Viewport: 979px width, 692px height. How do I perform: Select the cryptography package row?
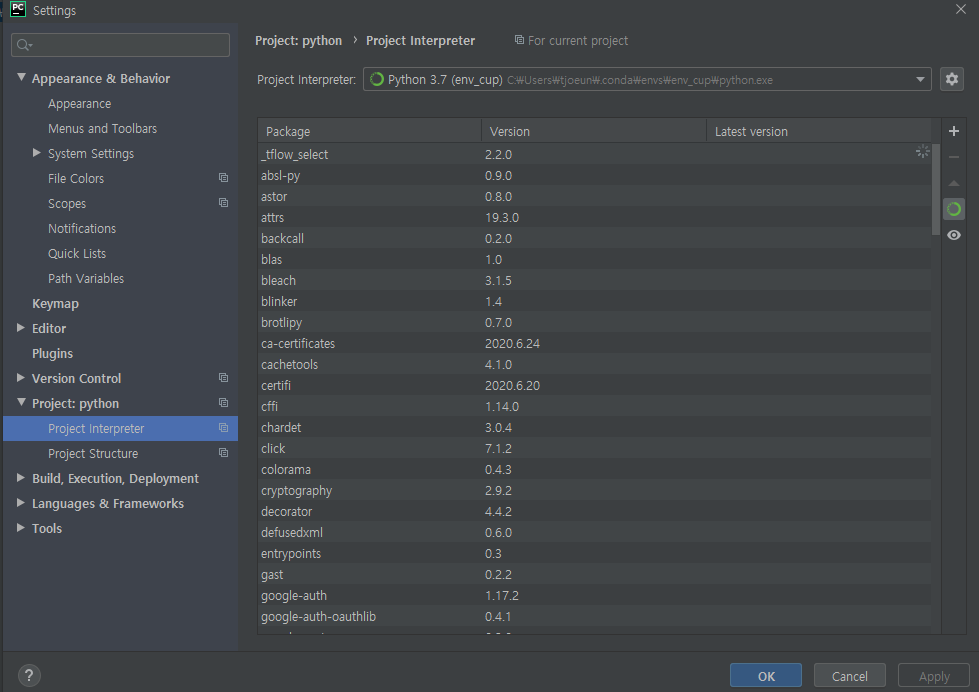pos(594,490)
